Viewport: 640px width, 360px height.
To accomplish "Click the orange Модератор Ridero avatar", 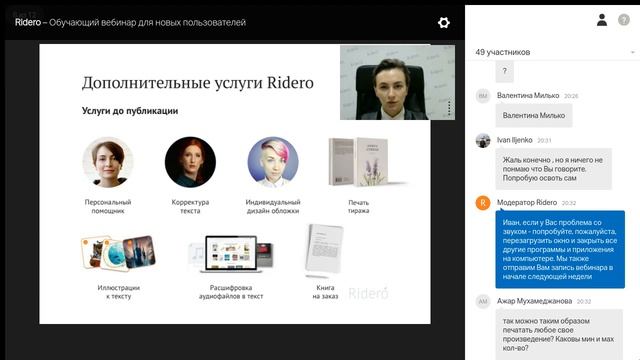I will click(x=483, y=203).
